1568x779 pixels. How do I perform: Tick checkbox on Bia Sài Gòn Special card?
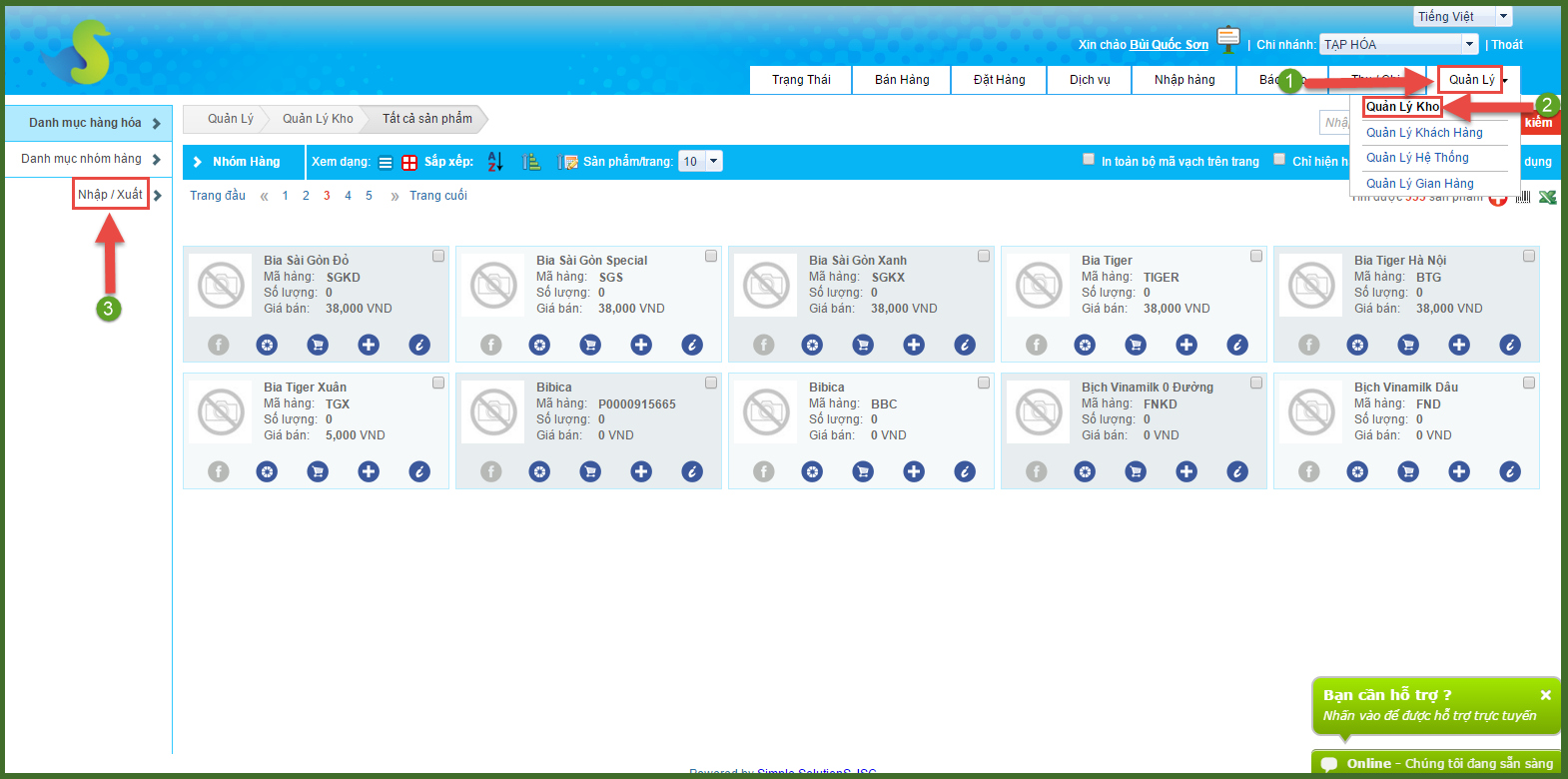pyautogui.click(x=711, y=256)
